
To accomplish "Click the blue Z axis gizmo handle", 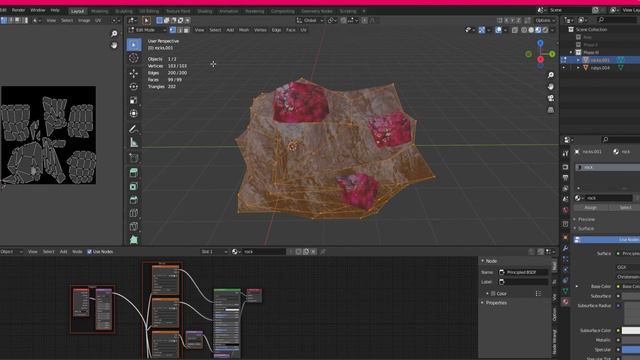I will point(540,43).
